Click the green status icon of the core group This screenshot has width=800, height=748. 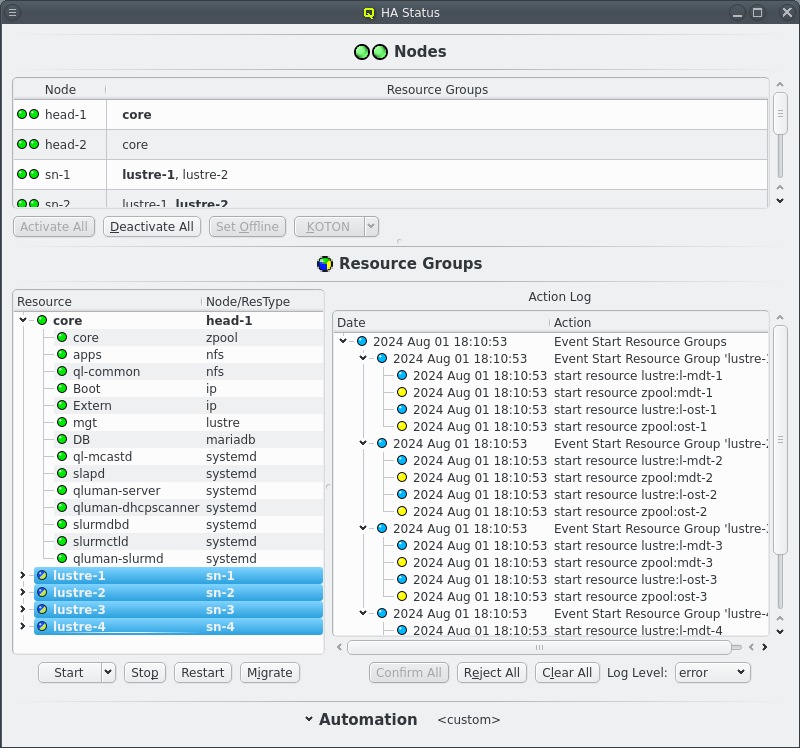pyautogui.click(x=42, y=320)
